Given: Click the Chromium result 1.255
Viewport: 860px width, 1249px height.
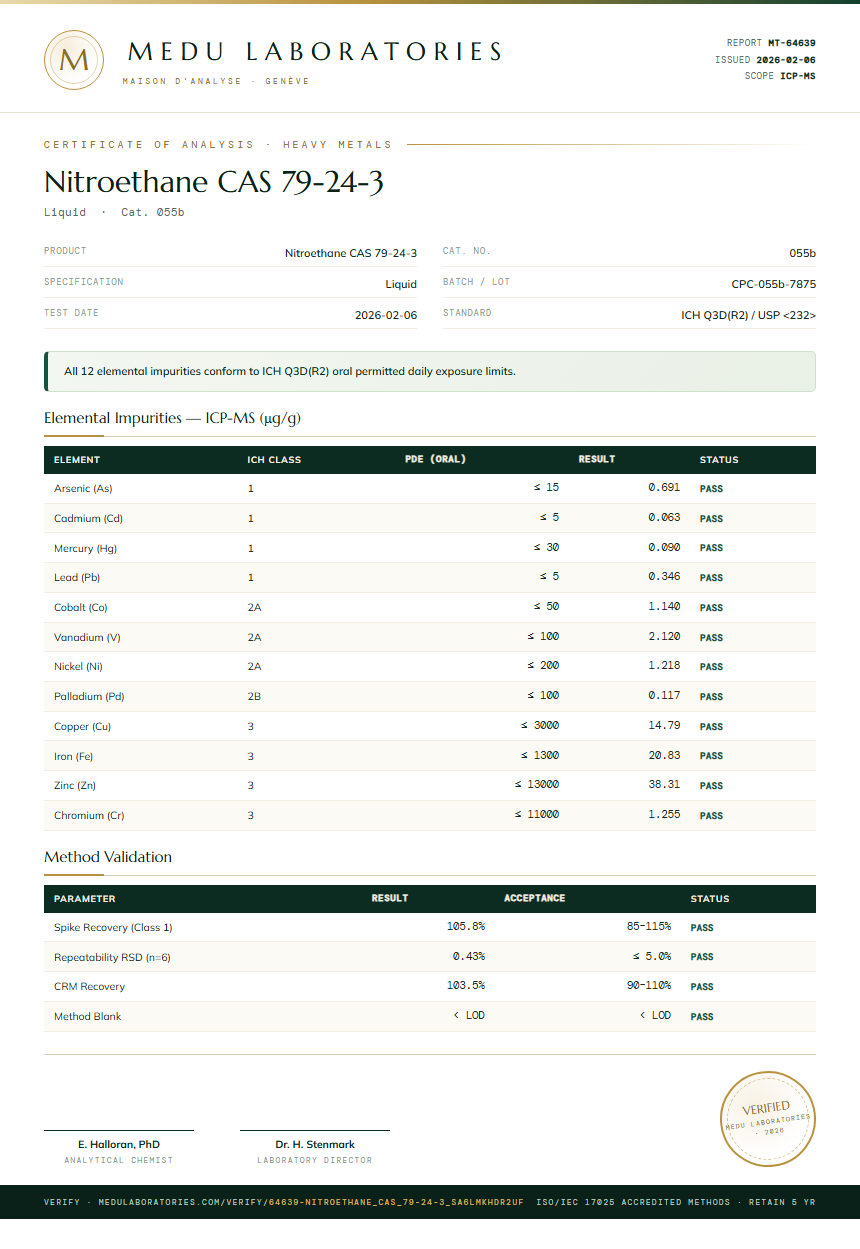Looking at the screenshot, I should [664, 815].
